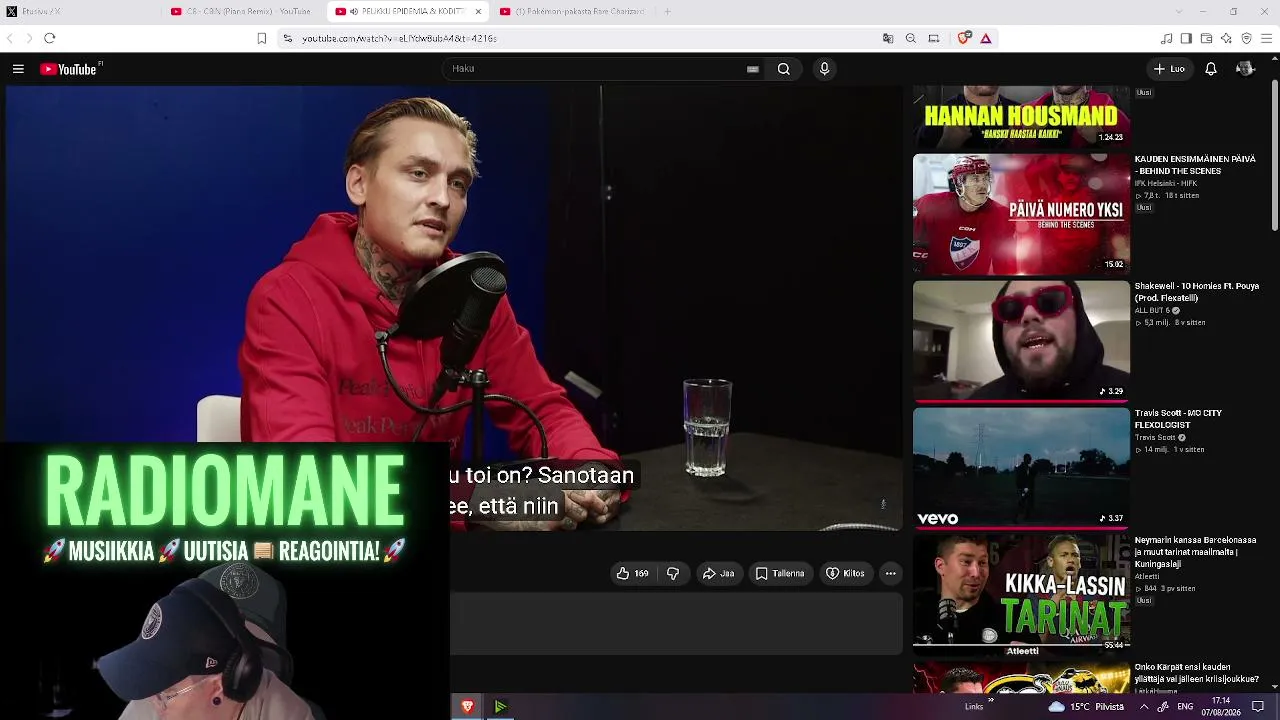The image size is (1280, 720).
Task: Click the address bar URL
Action: (400, 38)
